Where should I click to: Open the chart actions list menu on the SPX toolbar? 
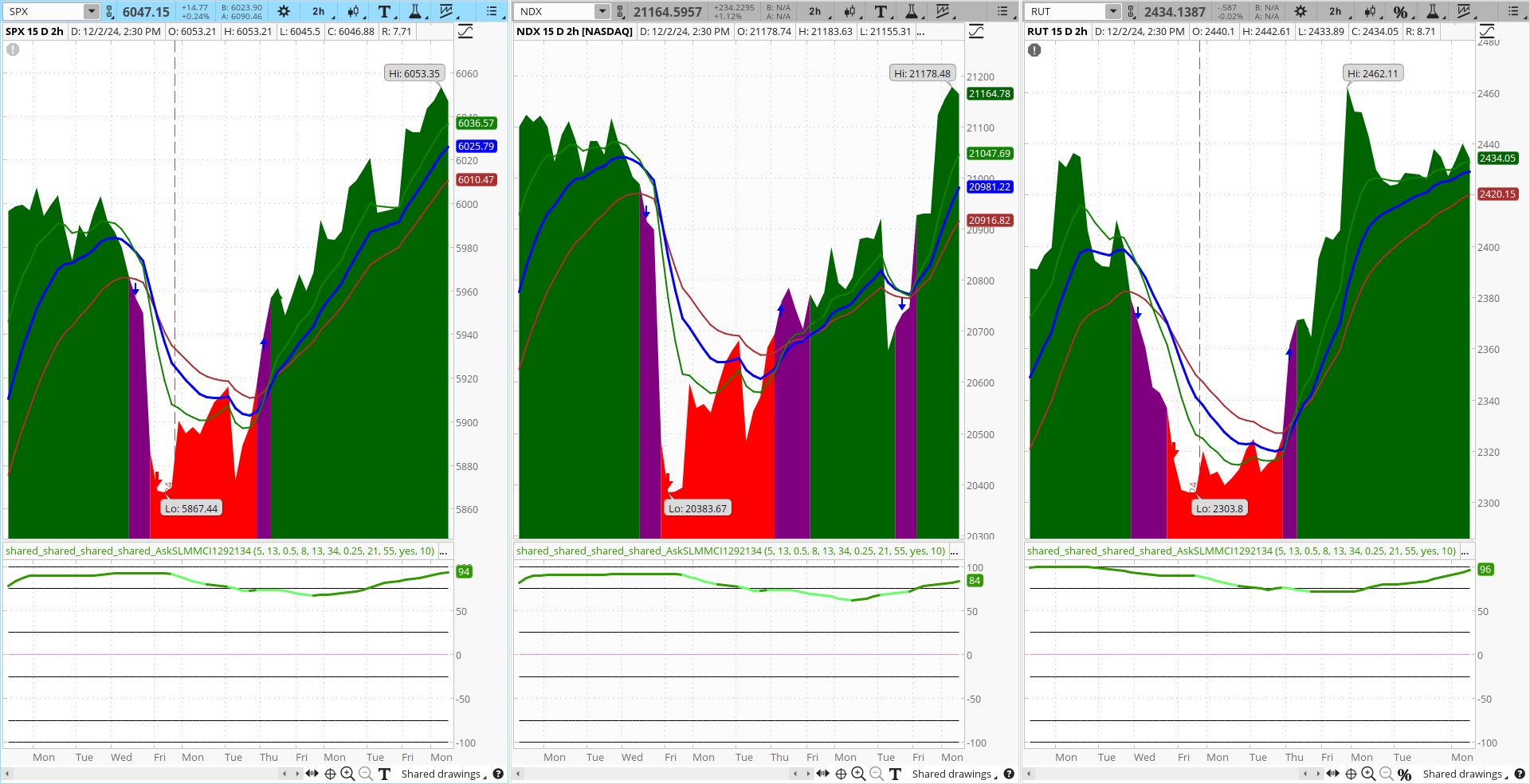pyautogui.click(x=492, y=12)
